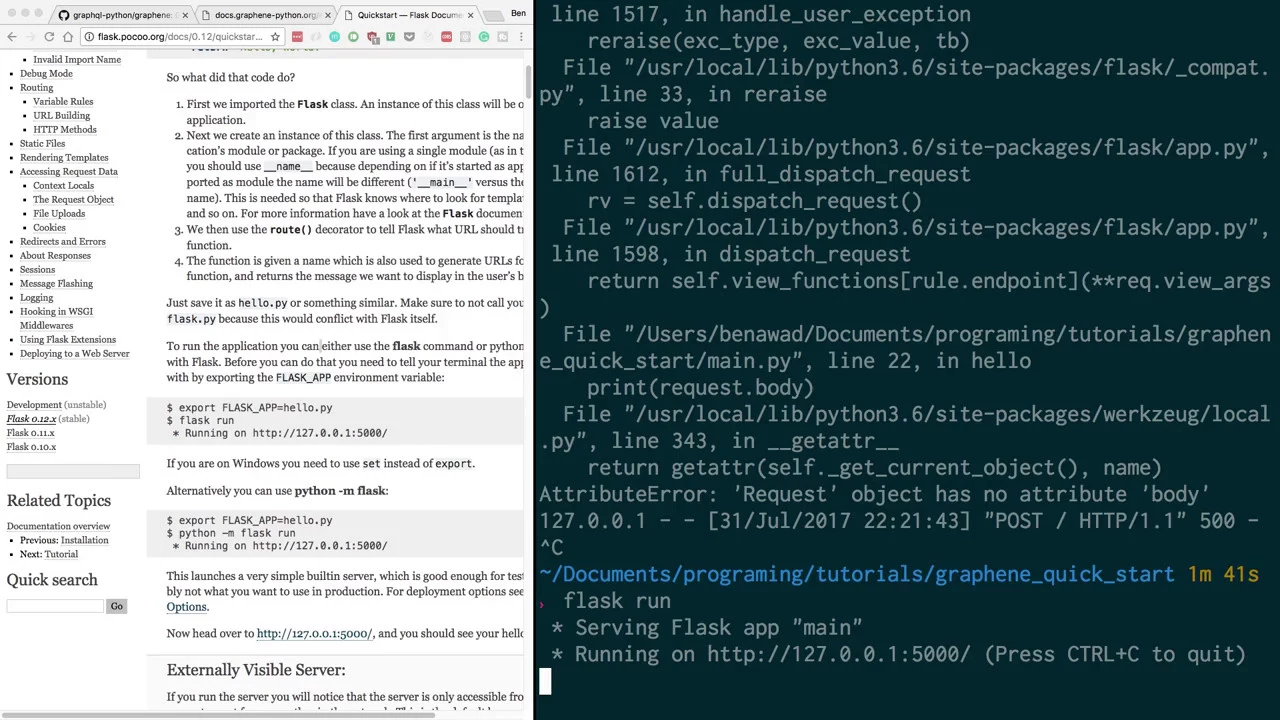Click the browser forward arrow
The image size is (1280, 720).
30,37
